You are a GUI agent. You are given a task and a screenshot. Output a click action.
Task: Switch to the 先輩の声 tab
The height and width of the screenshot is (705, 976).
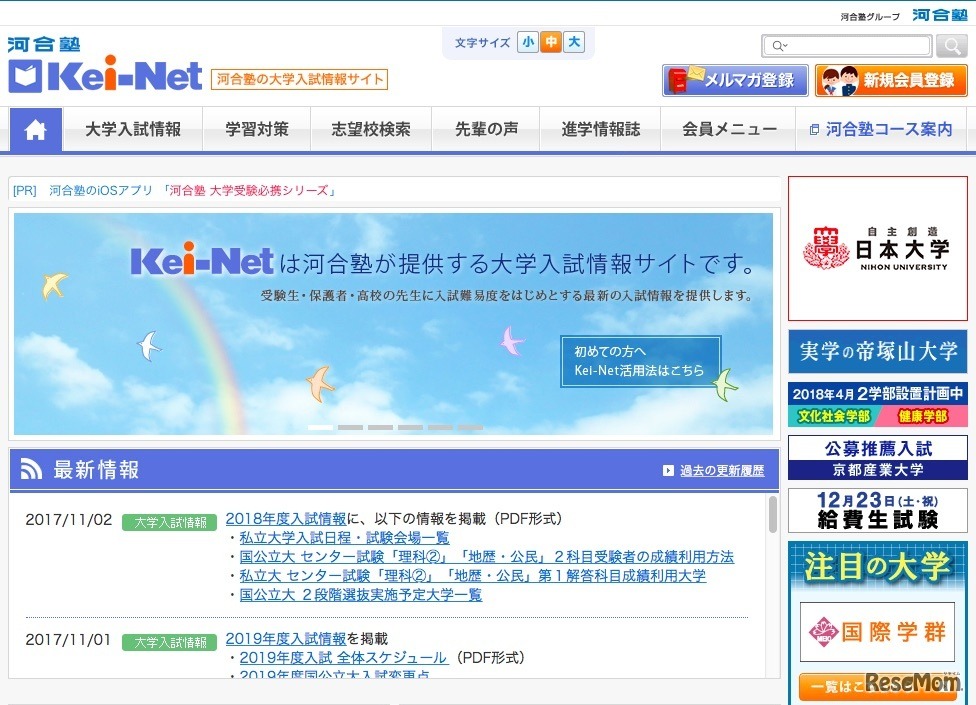(485, 129)
